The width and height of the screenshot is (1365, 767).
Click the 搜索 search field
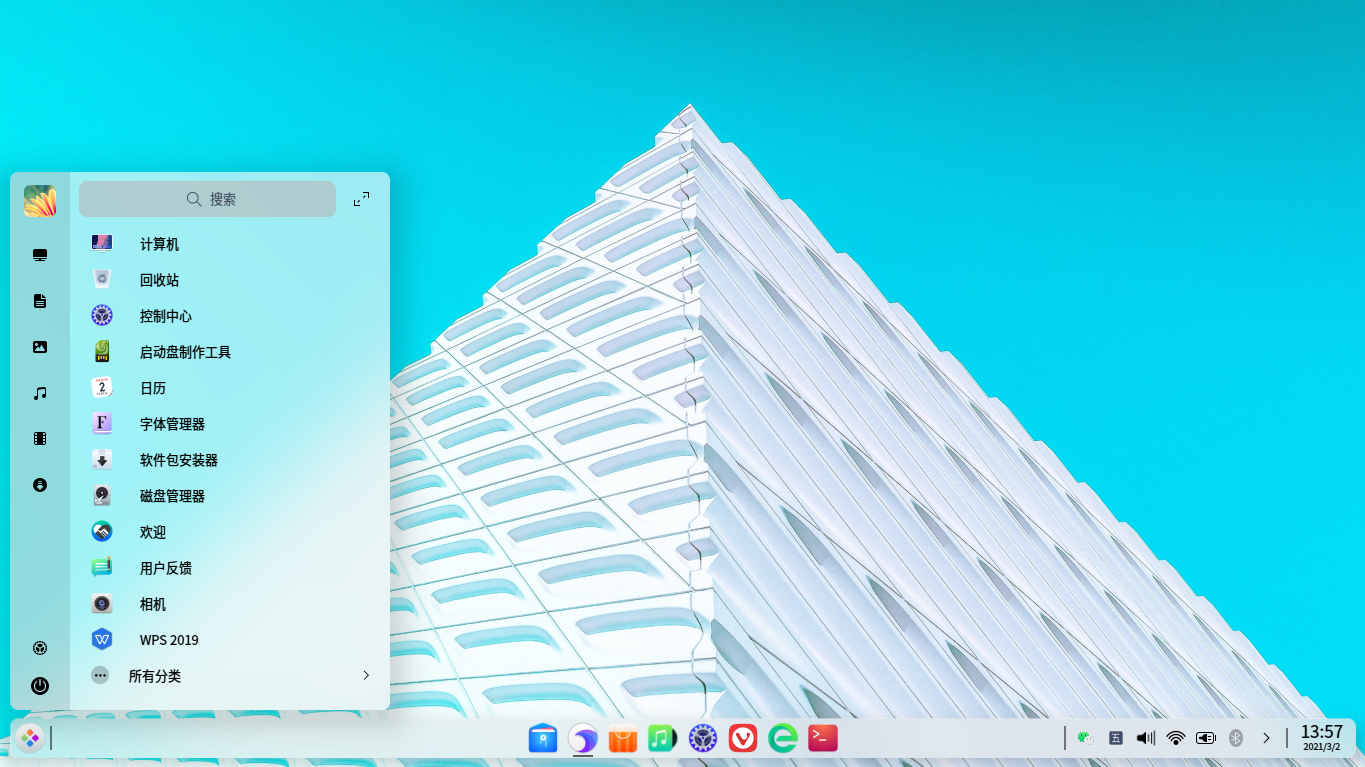207,199
